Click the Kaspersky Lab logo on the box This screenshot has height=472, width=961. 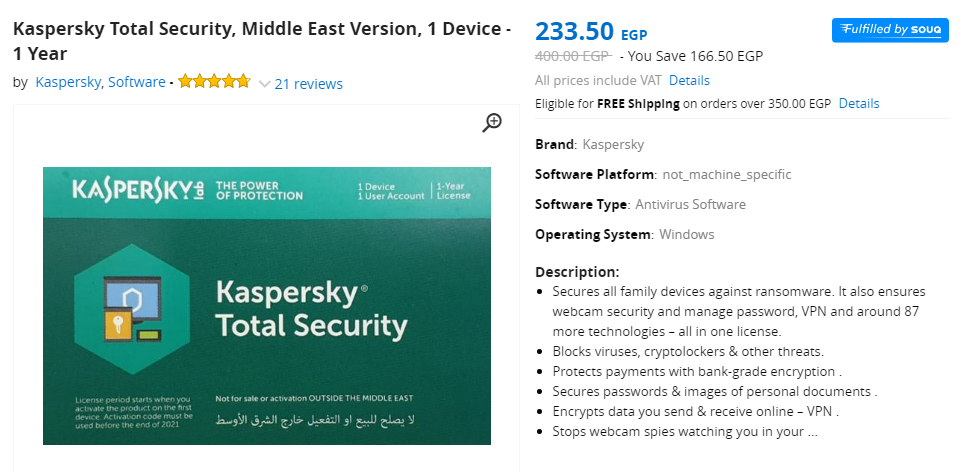tap(137, 191)
